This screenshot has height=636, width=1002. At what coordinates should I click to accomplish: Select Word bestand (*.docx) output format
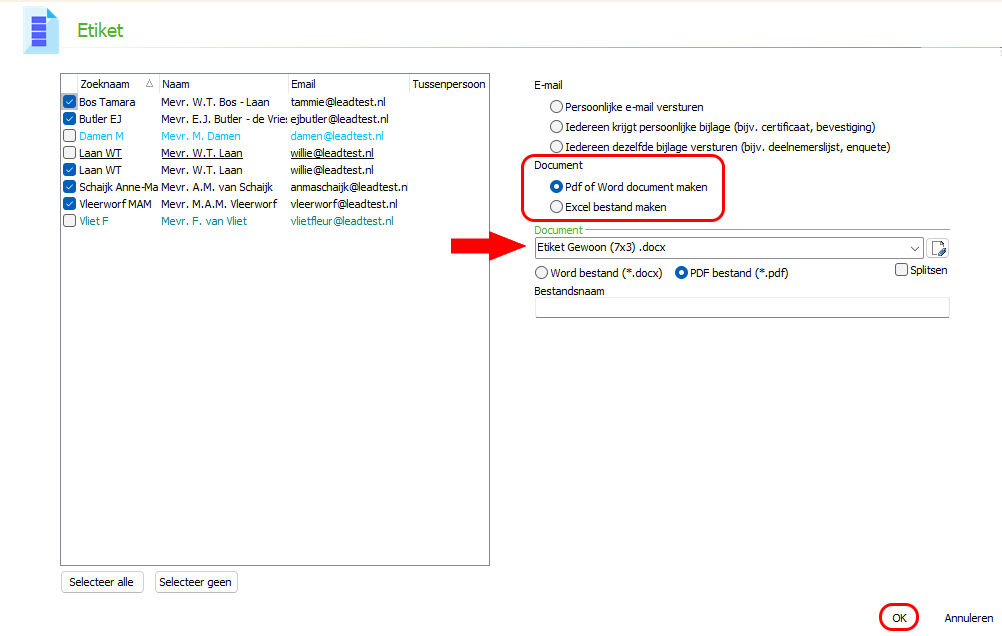tap(542, 273)
